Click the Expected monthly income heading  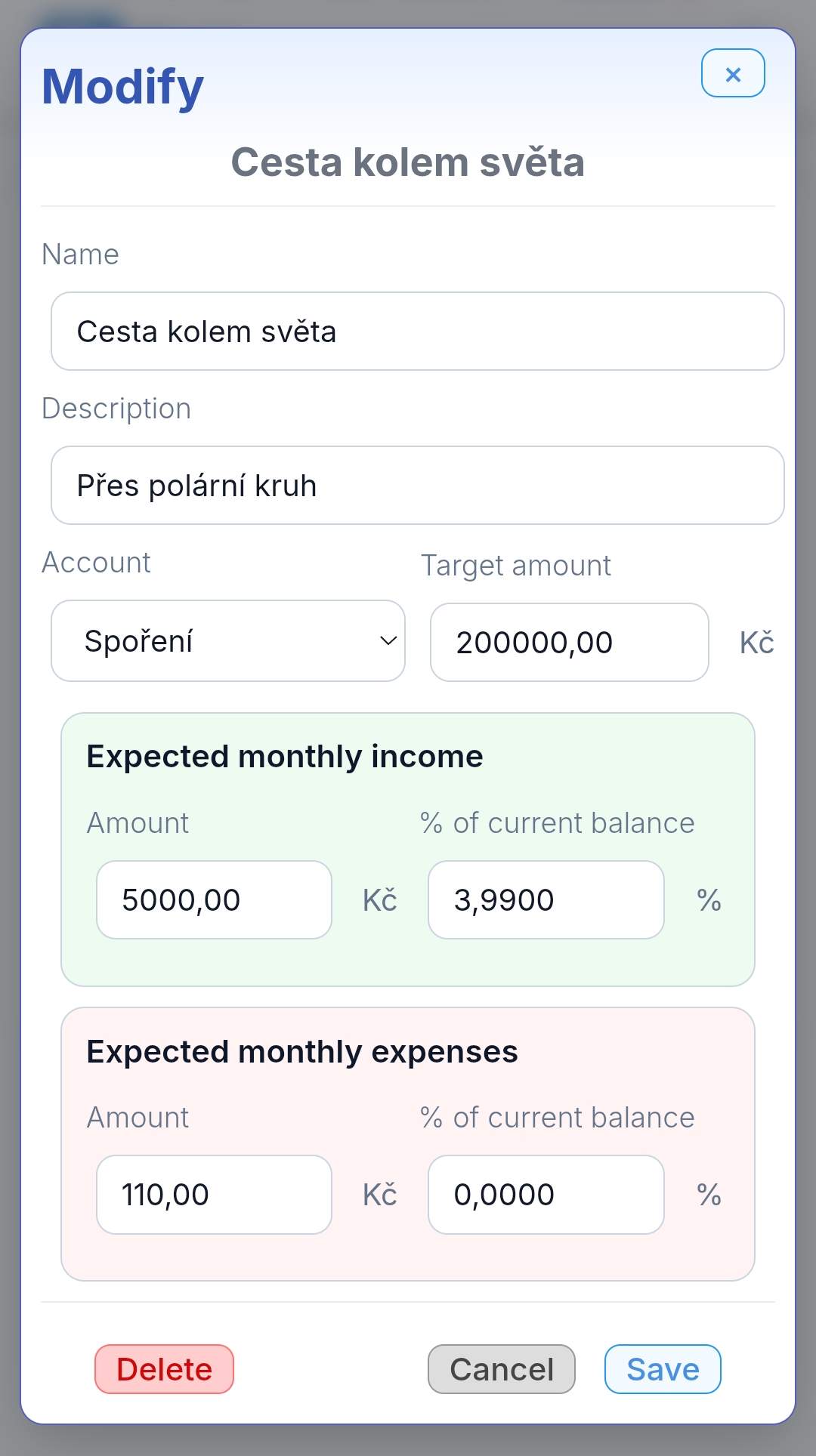point(285,757)
